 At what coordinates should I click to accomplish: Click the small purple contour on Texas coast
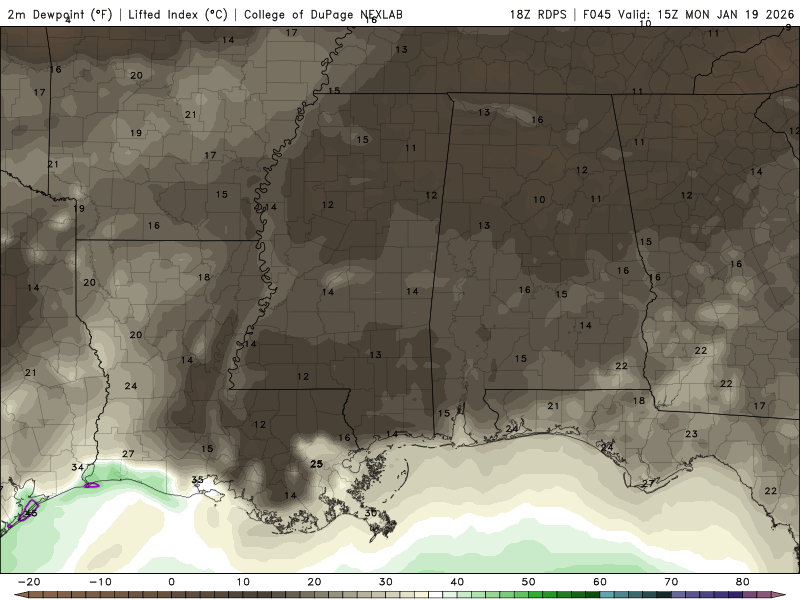(92, 485)
